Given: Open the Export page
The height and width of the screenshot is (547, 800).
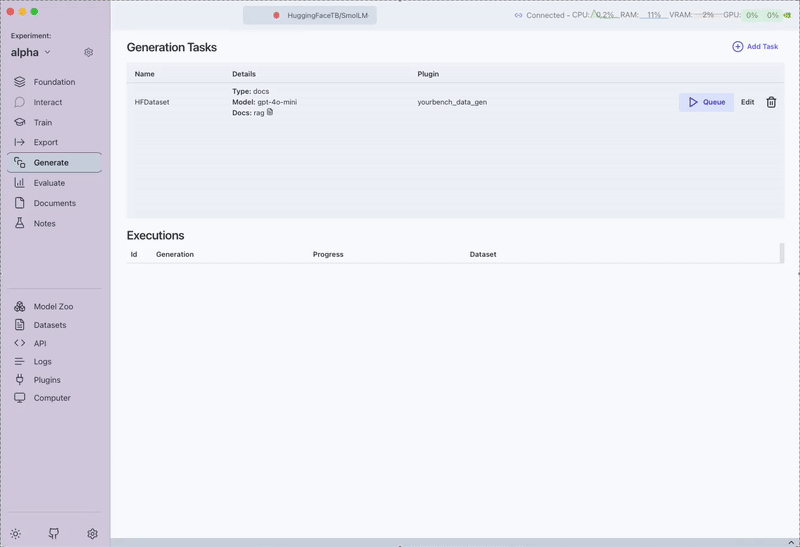Looking at the screenshot, I should tap(45, 142).
